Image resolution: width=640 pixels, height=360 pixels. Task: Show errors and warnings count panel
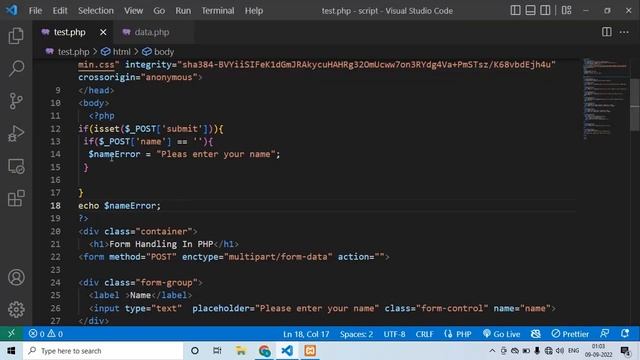[x=46, y=334]
